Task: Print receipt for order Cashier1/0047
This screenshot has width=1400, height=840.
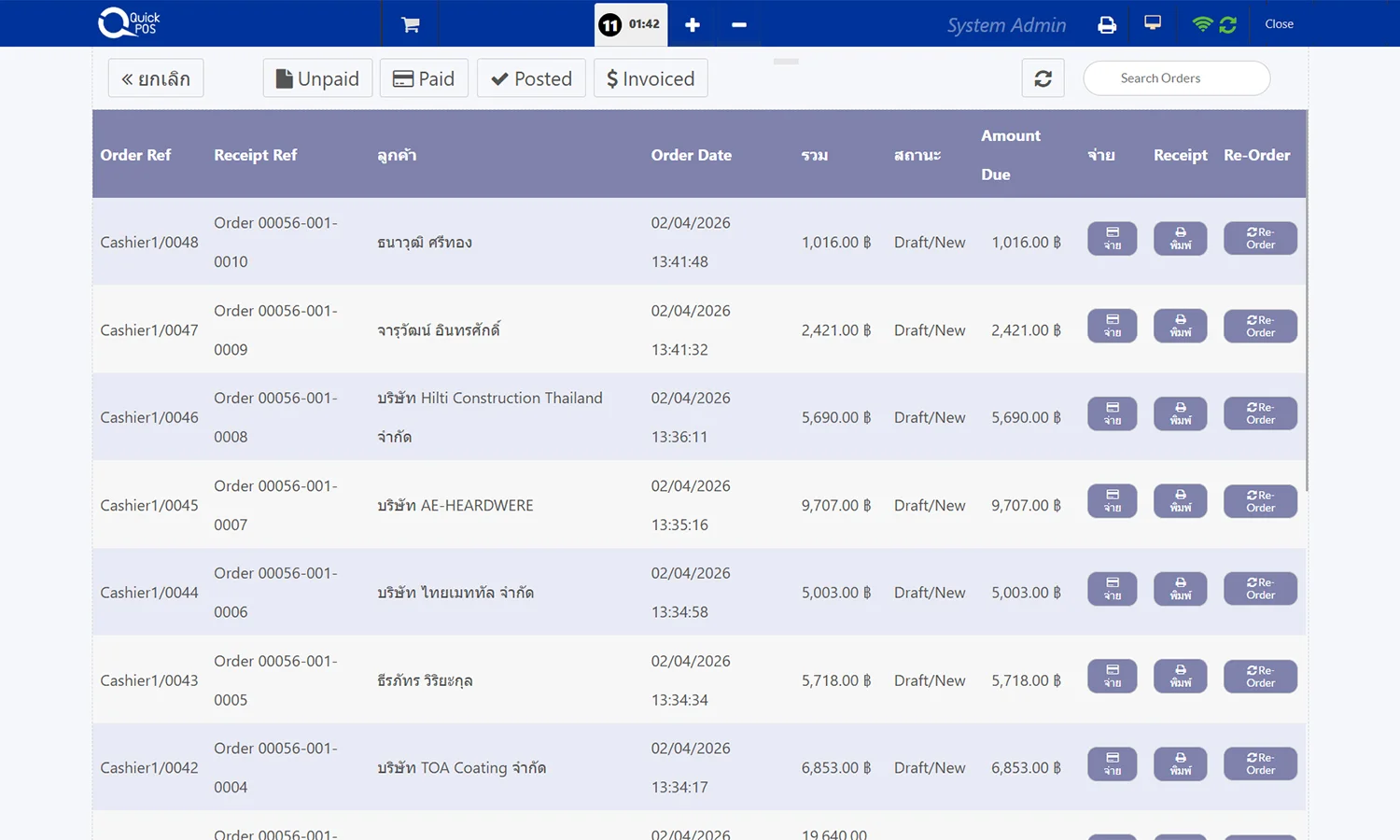Action: 1180,327
